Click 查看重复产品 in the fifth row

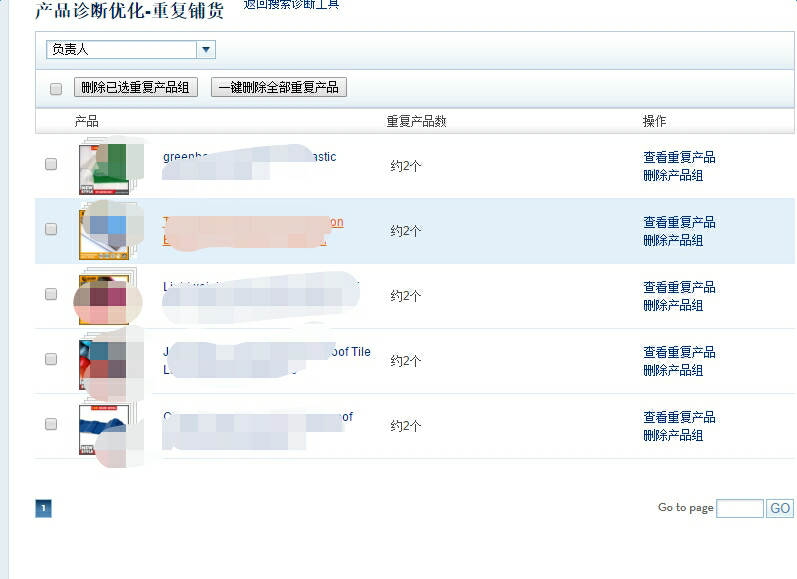pyautogui.click(x=679, y=417)
